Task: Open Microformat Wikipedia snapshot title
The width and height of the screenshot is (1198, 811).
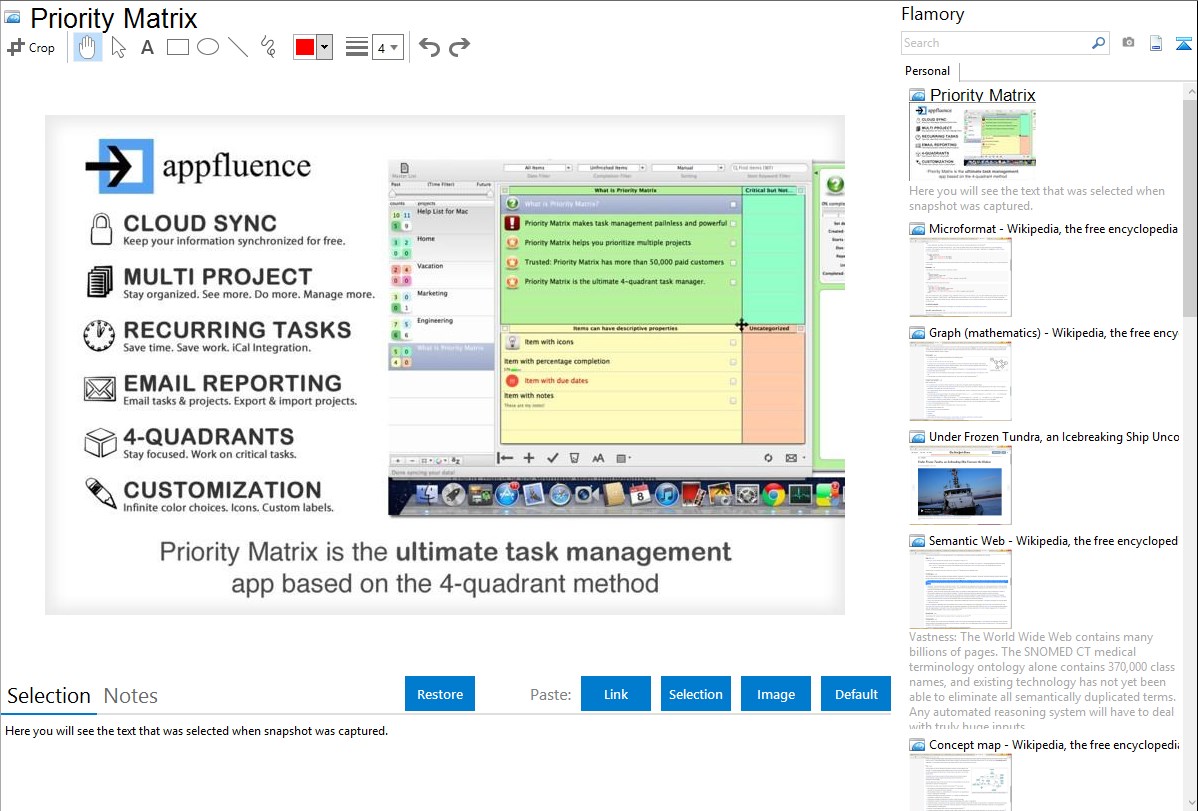Action: (x=1053, y=229)
